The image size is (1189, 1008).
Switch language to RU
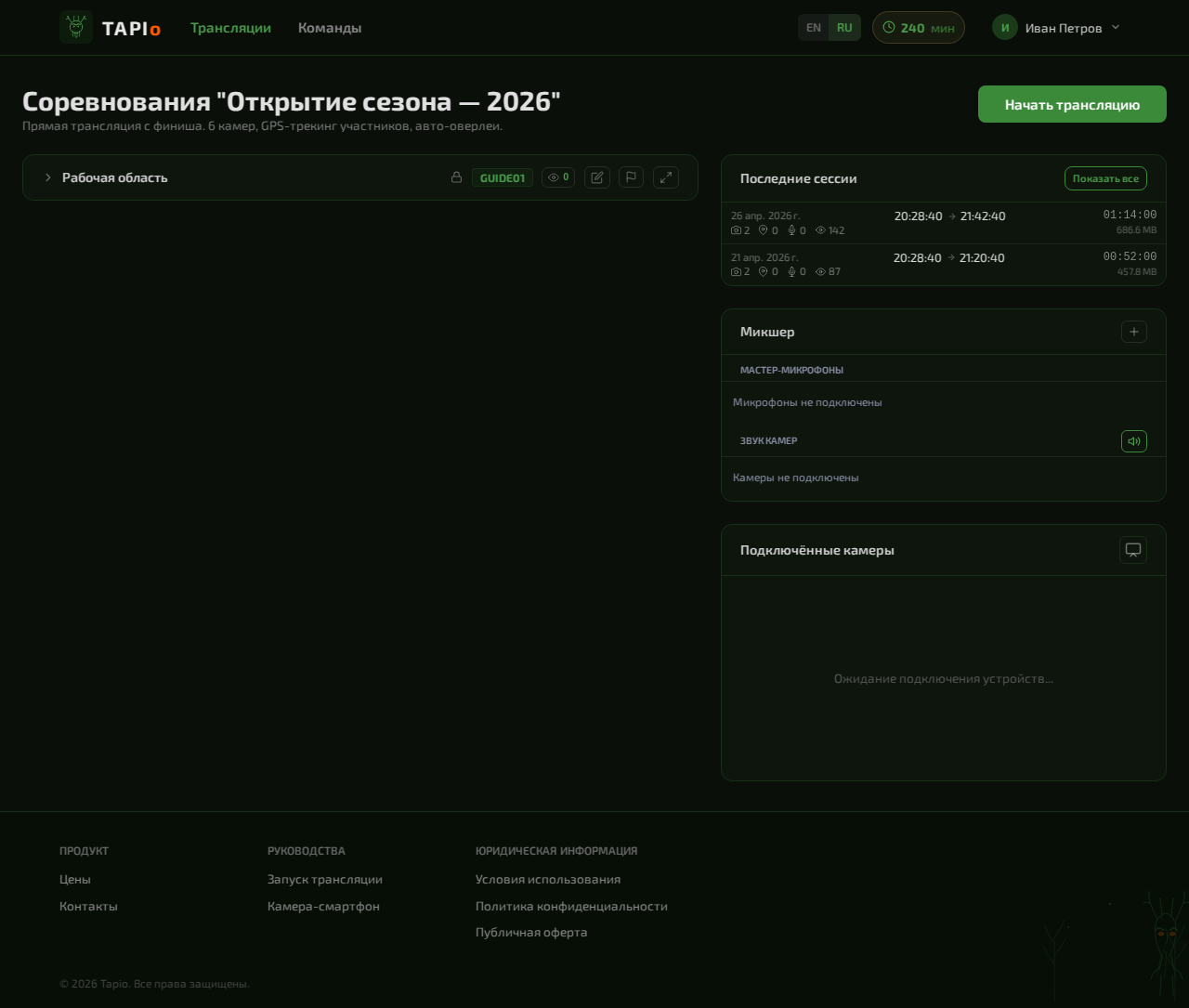click(x=844, y=28)
